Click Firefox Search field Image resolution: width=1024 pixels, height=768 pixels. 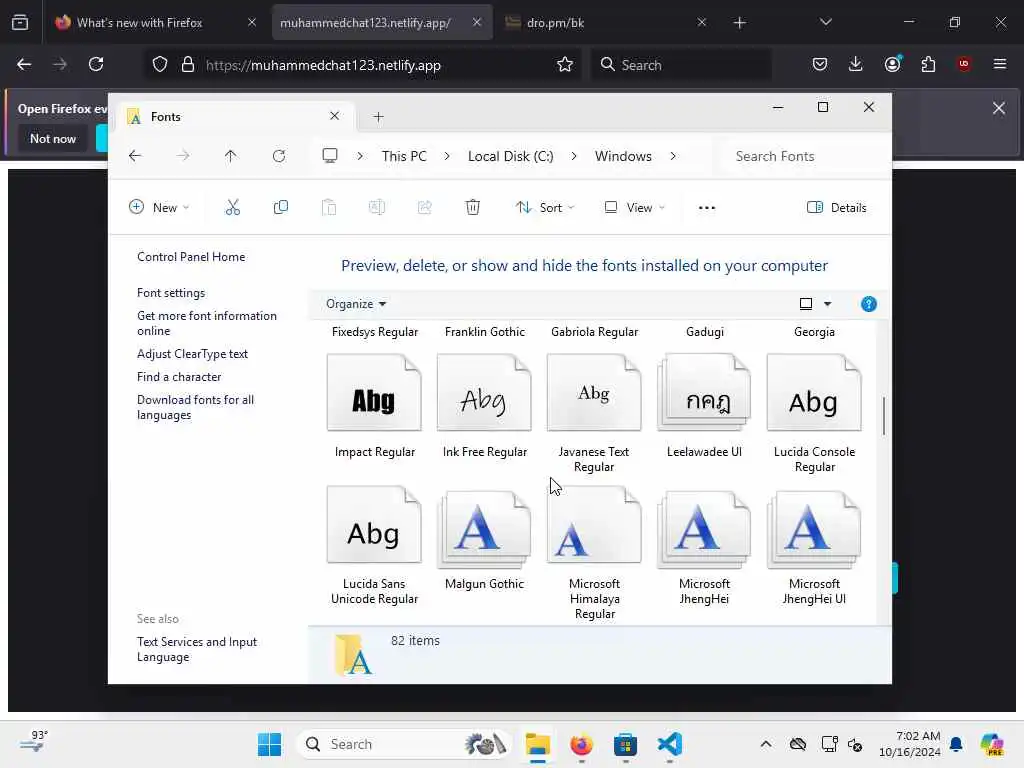click(x=682, y=65)
